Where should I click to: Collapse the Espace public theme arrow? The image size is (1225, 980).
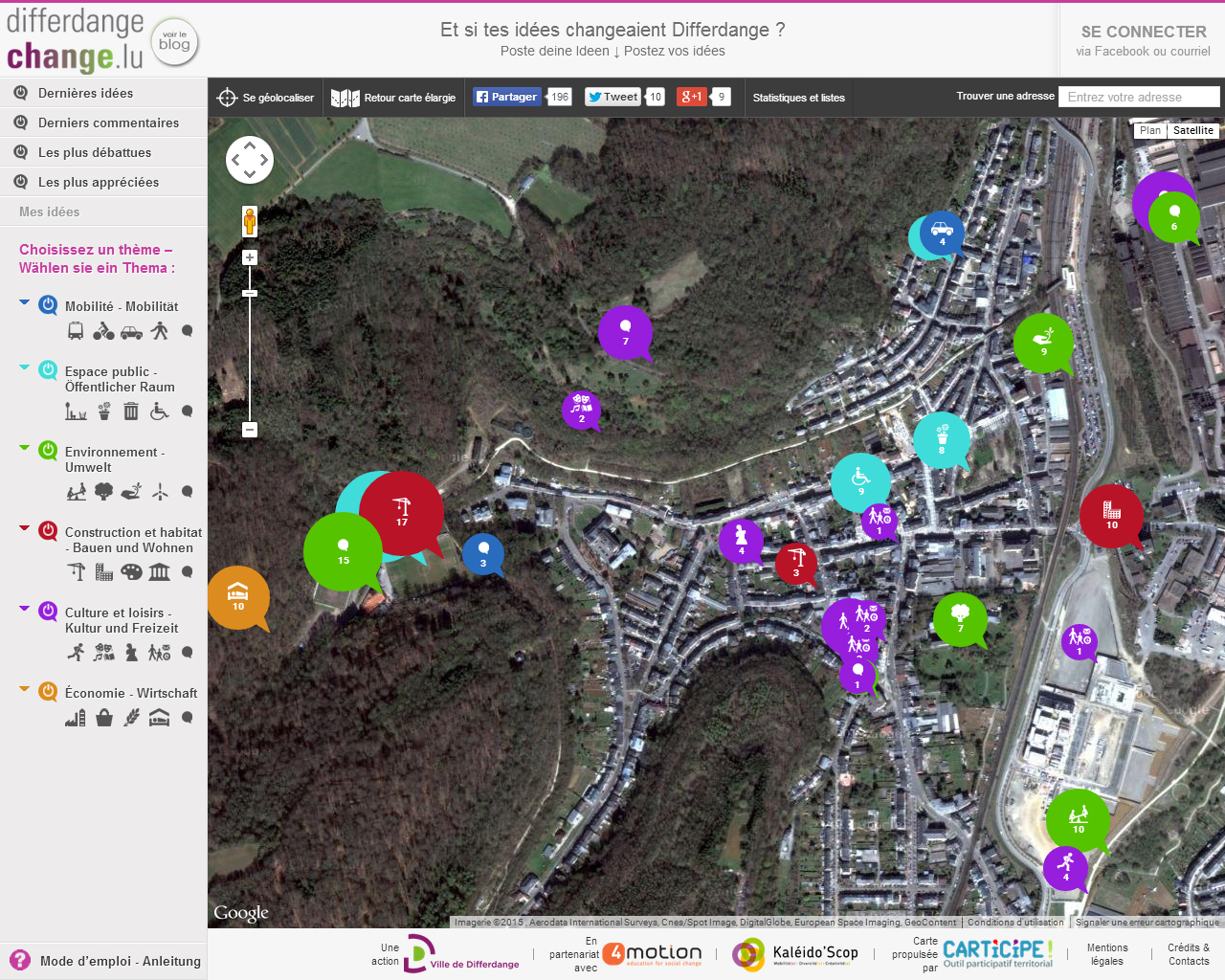[x=25, y=367]
